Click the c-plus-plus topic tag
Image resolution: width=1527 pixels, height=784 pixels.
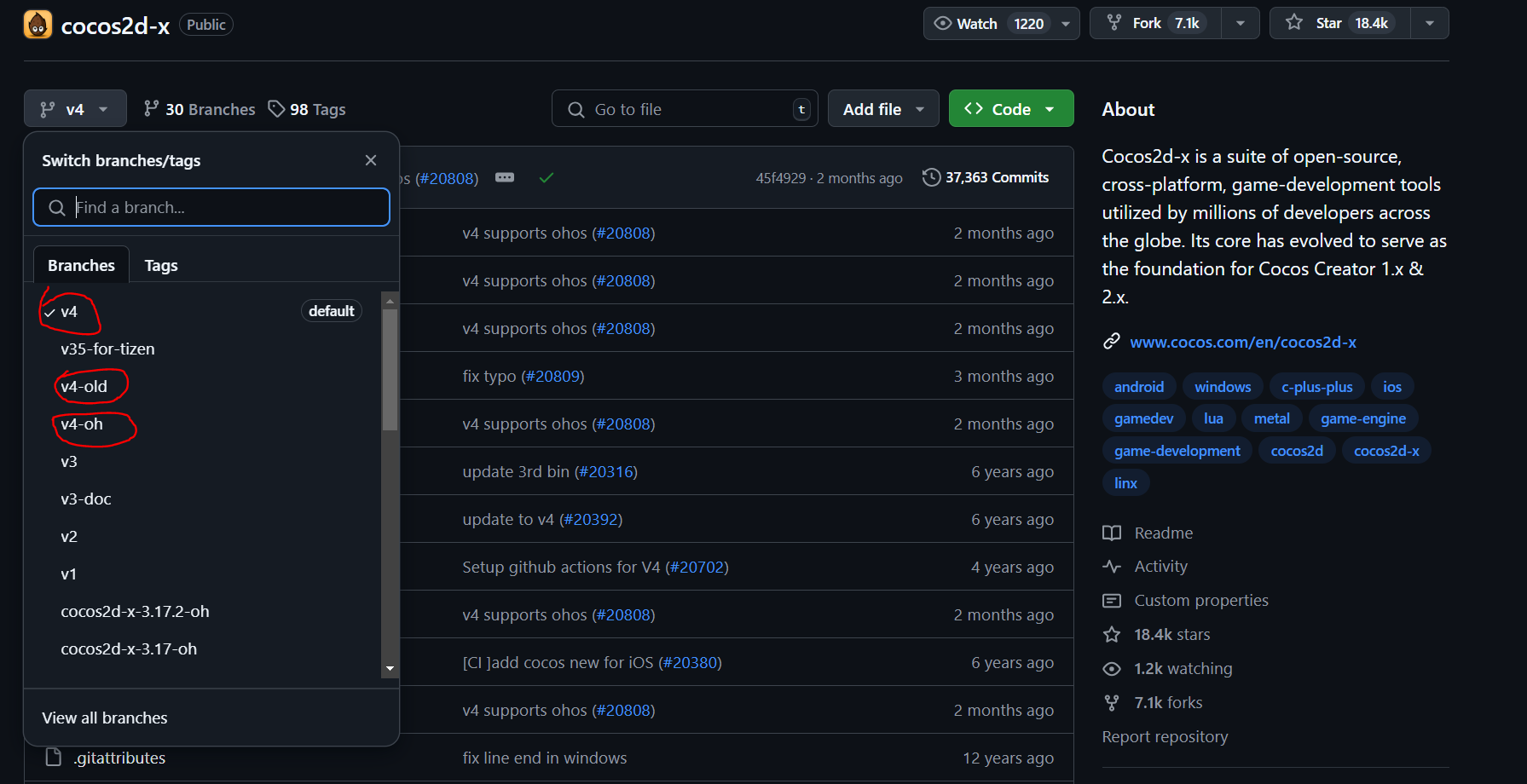(1317, 387)
